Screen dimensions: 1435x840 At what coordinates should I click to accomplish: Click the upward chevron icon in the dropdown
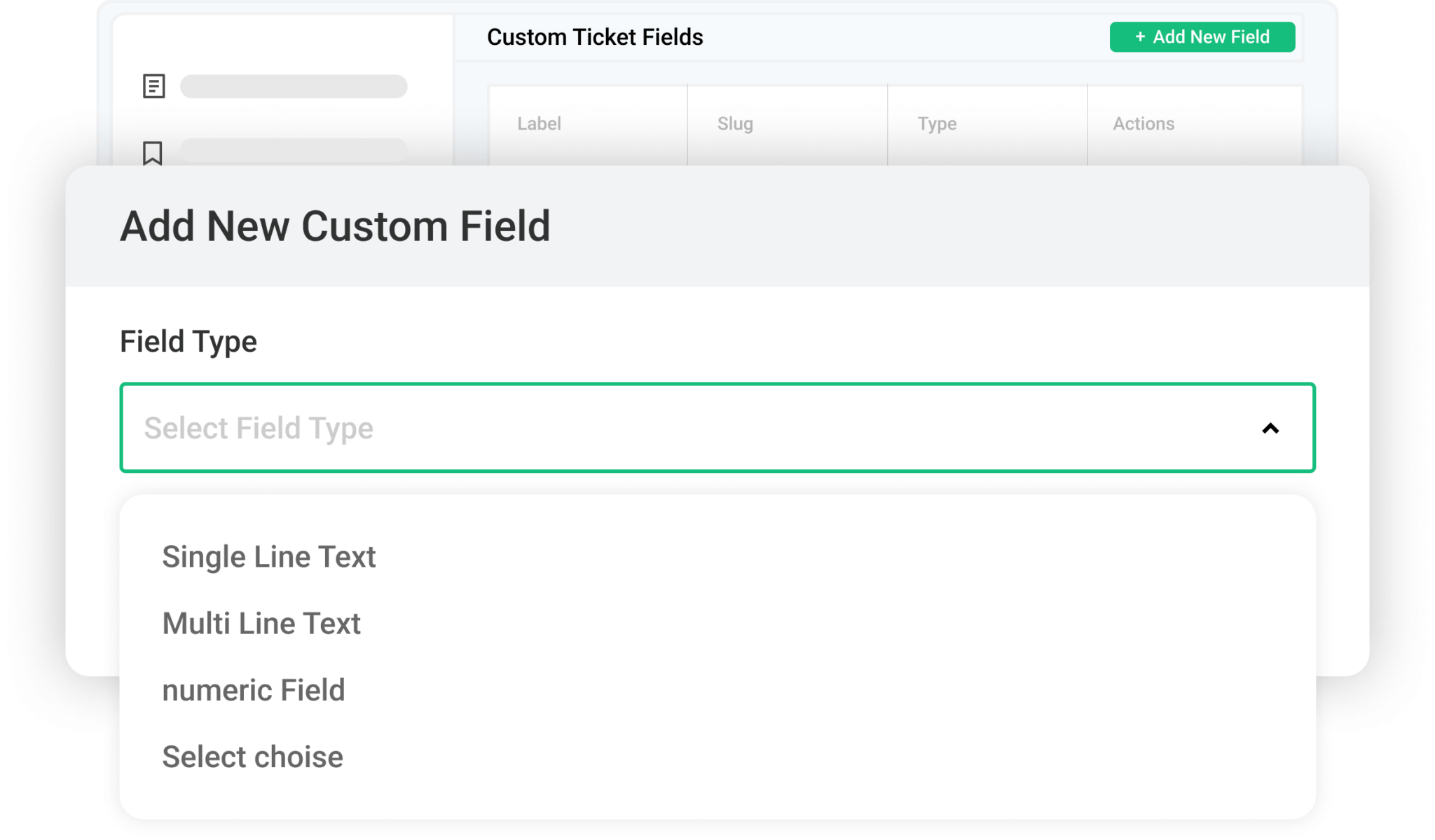pos(1270,428)
